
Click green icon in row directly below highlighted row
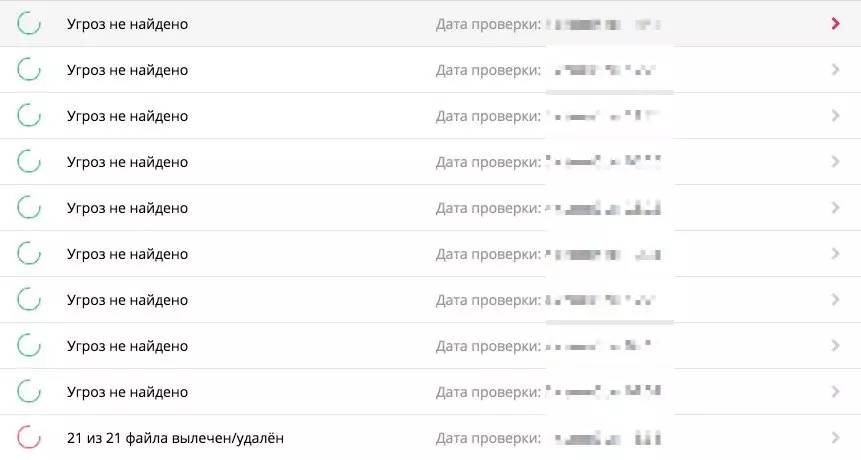tap(29, 70)
